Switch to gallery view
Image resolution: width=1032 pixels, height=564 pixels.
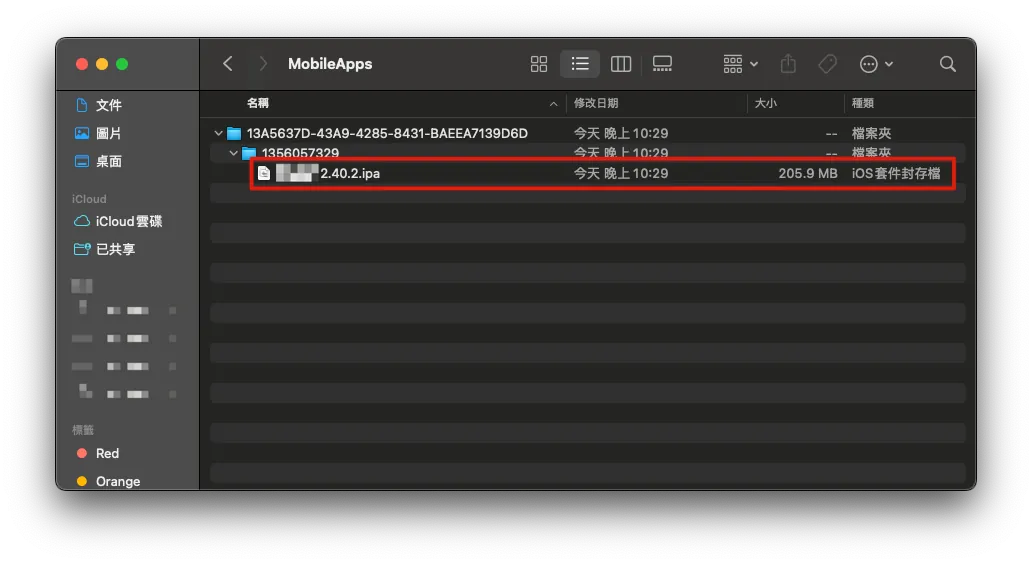662,64
